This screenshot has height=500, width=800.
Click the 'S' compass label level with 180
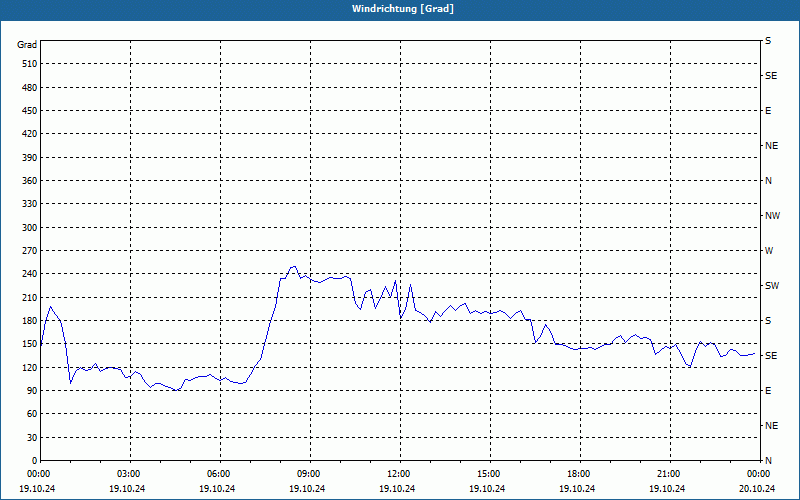(768, 321)
